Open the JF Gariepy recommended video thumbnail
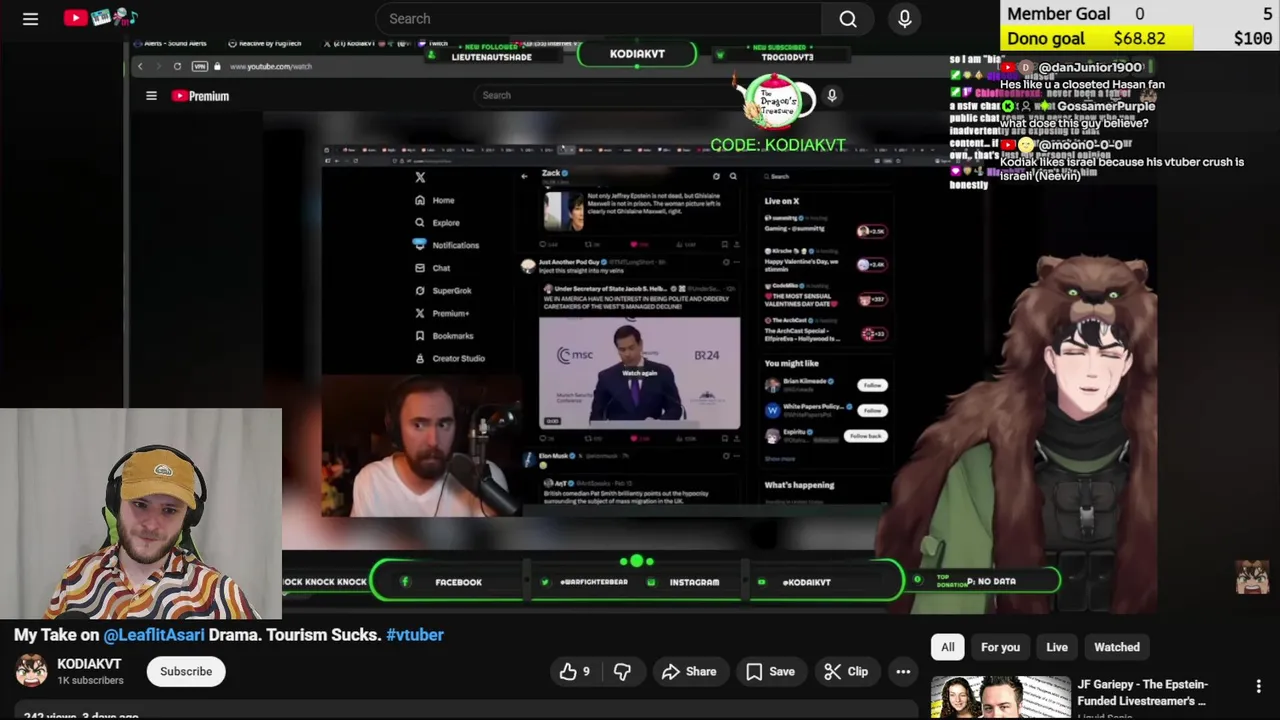The width and height of the screenshot is (1280, 720). coord(1000,698)
